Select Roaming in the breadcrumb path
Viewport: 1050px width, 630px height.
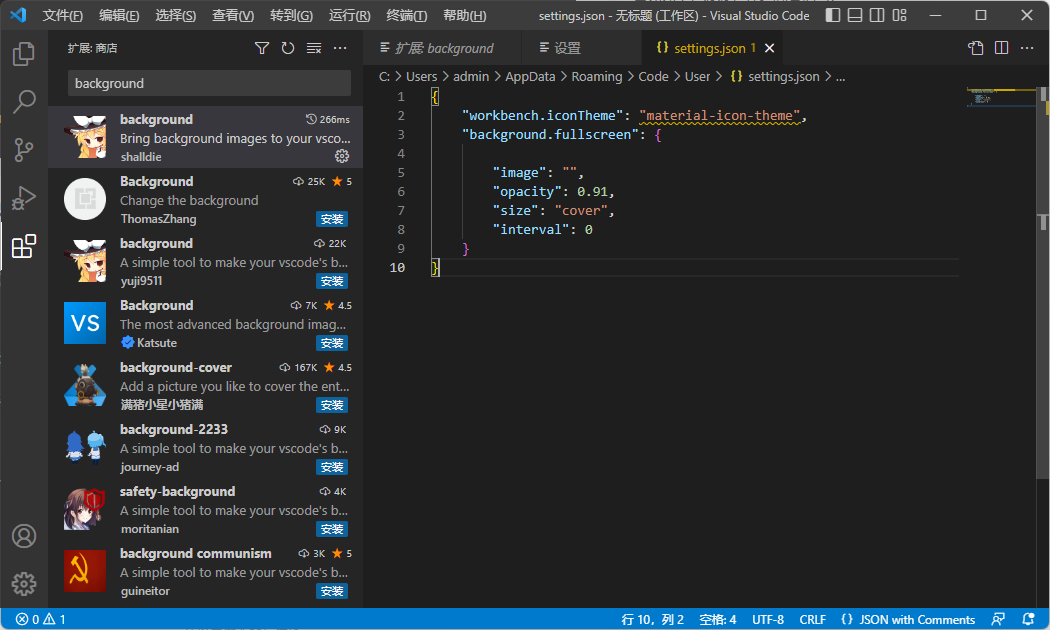pos(597,77)
